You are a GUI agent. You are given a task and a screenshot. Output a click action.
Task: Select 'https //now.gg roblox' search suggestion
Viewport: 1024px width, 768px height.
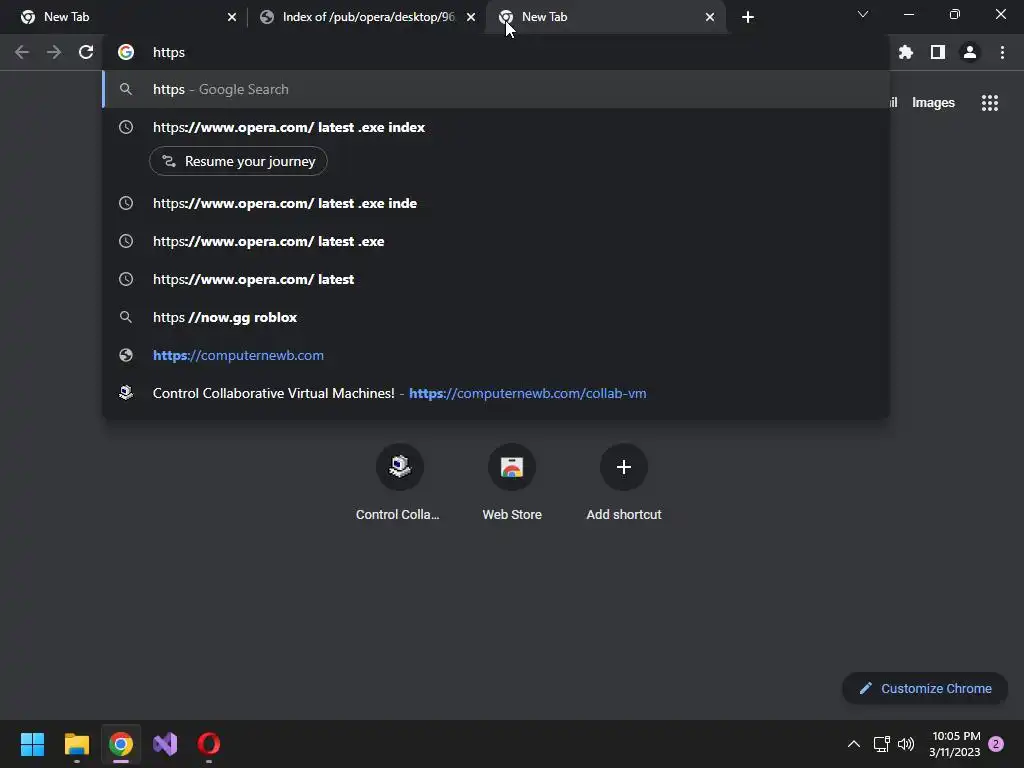pyautogui.click(x=496, y=317)
